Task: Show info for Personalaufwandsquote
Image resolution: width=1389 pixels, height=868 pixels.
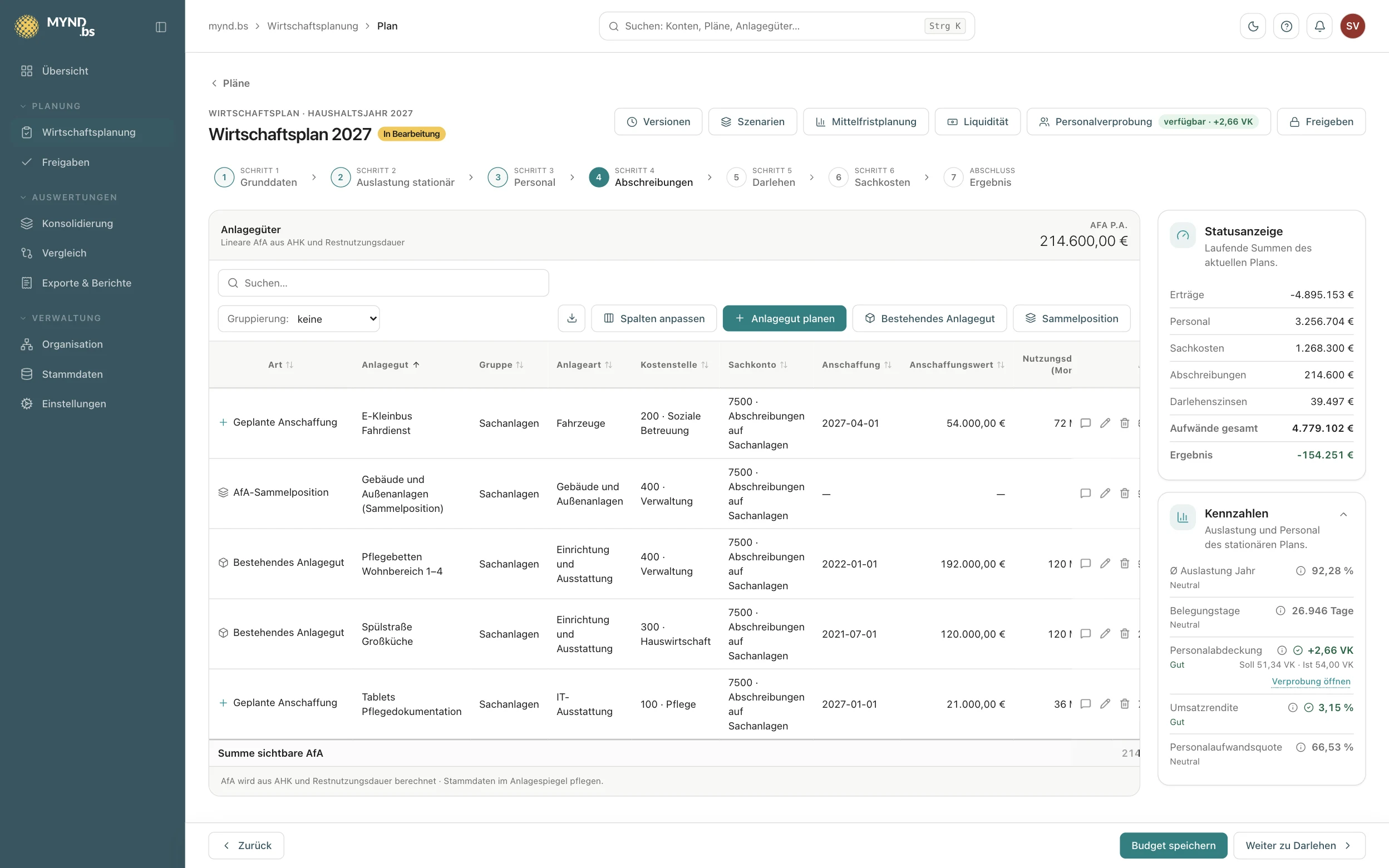Action: [x=1301, y=747]
